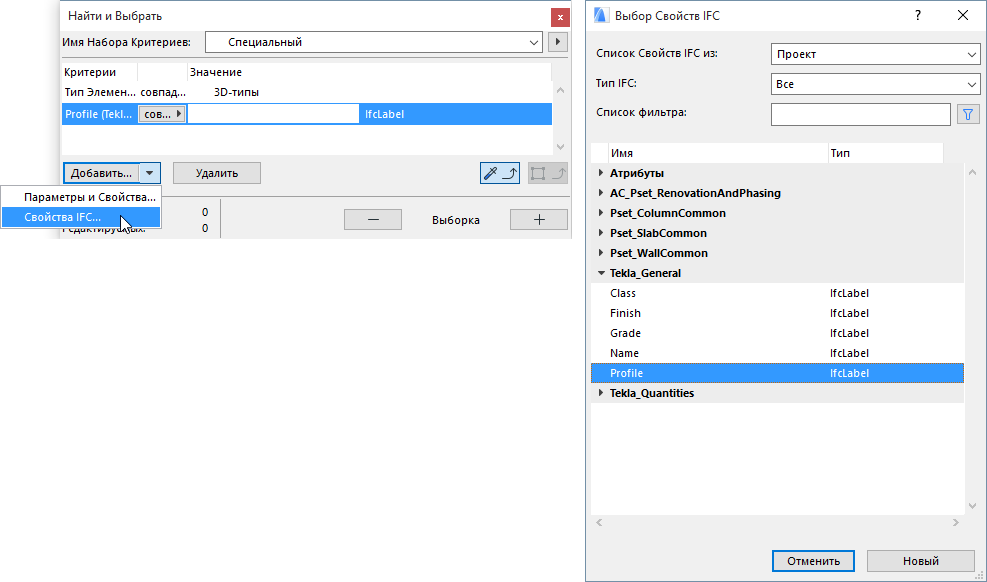987x582 pixels.
Task: Open the IFC type dropdown 'Все'
Action: (876, 84)
